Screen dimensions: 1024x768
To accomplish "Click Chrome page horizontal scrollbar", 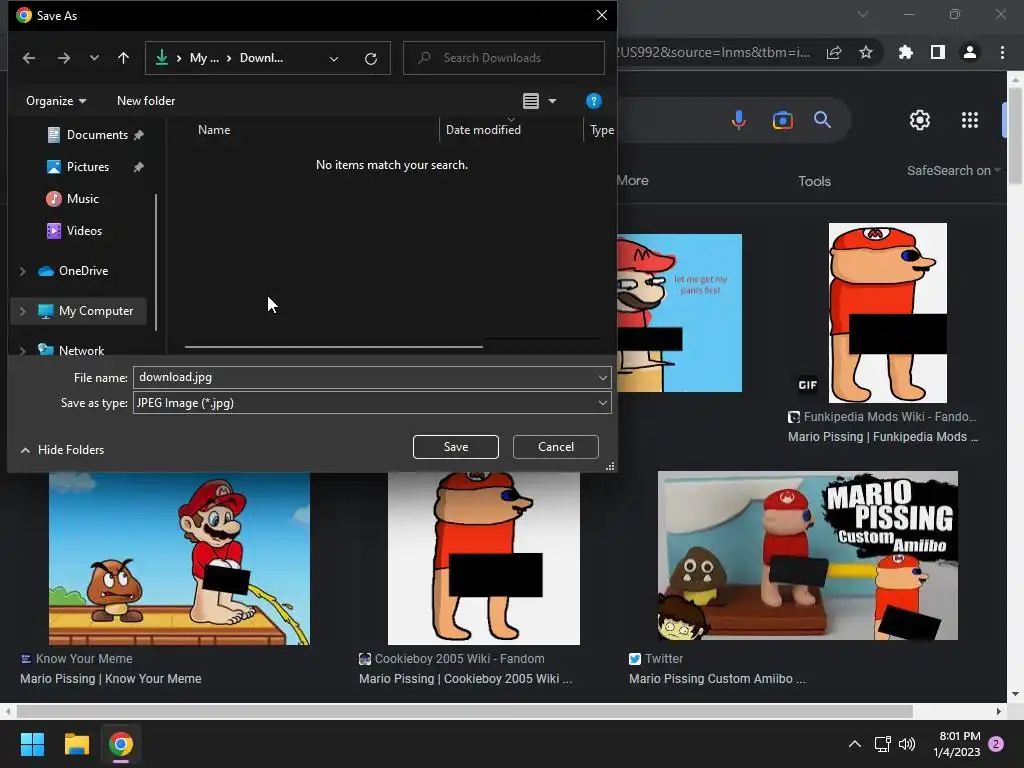I will coord(464,711).
